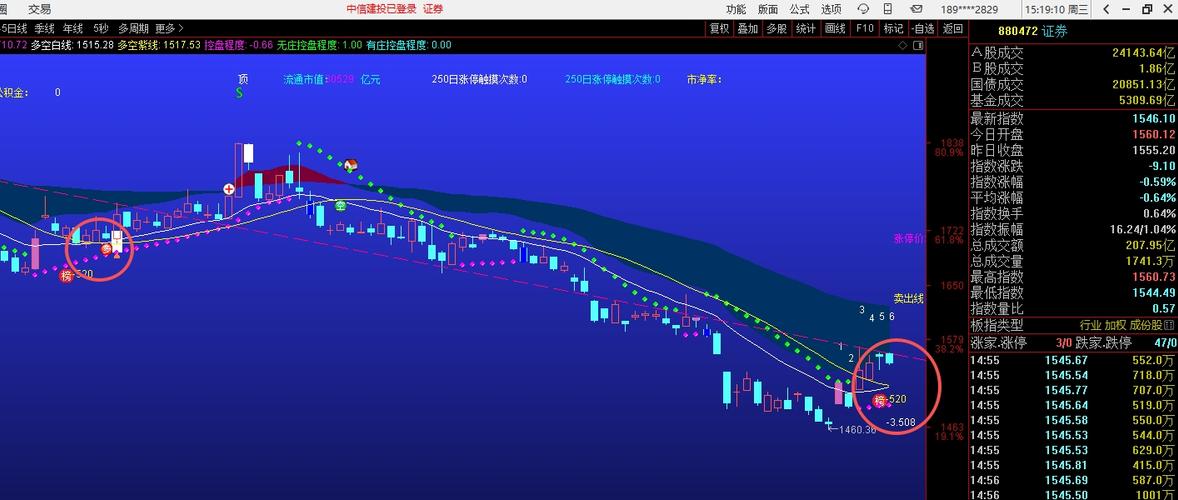Image resolution: width=1178 pixels, height=500 pixels.
Task: Click the 复权 toolbar button
Action: (x=719, y=29)
